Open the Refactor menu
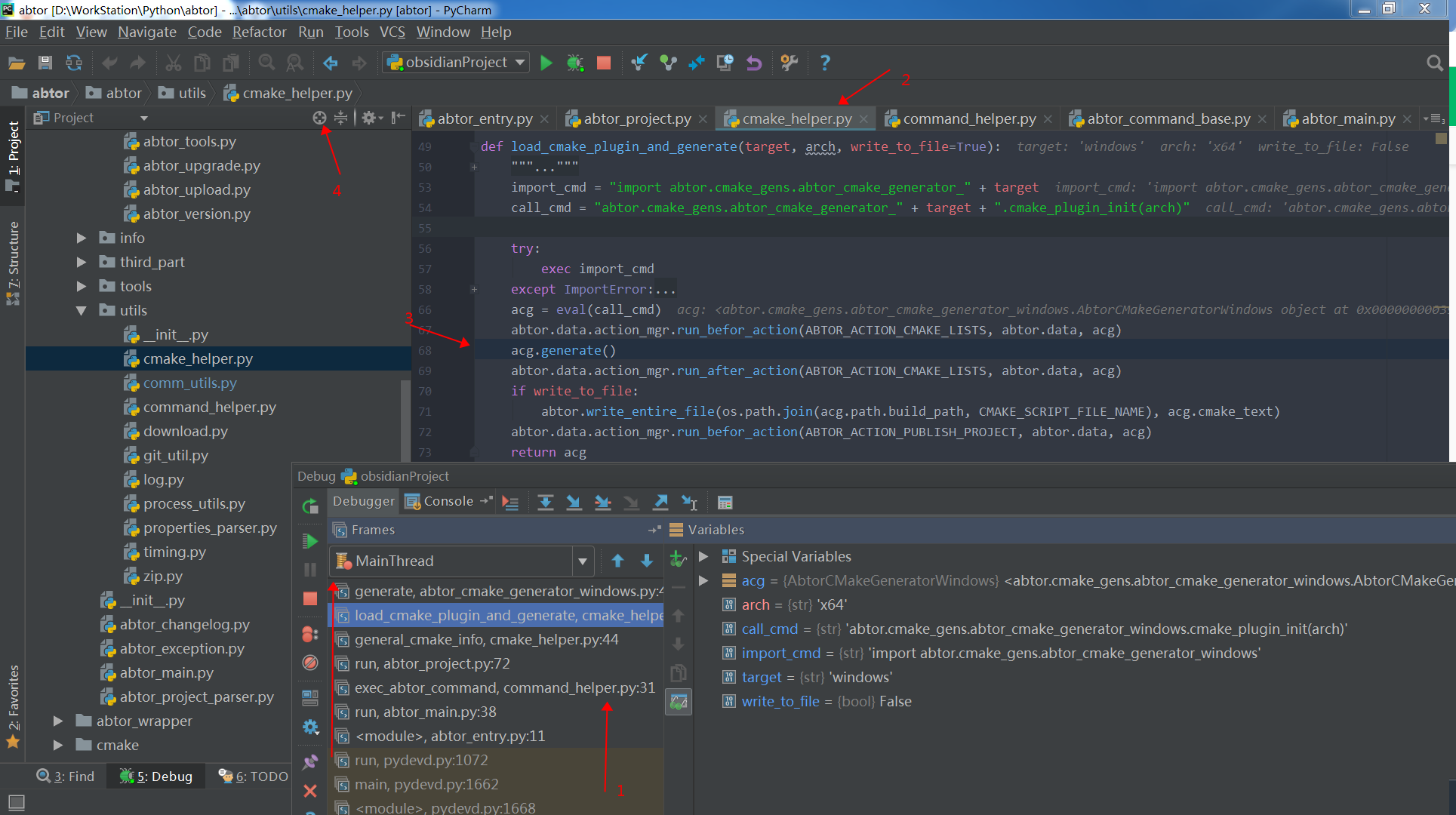The width and height of the screenshot is (1456, 815). (x=259, y=32)
